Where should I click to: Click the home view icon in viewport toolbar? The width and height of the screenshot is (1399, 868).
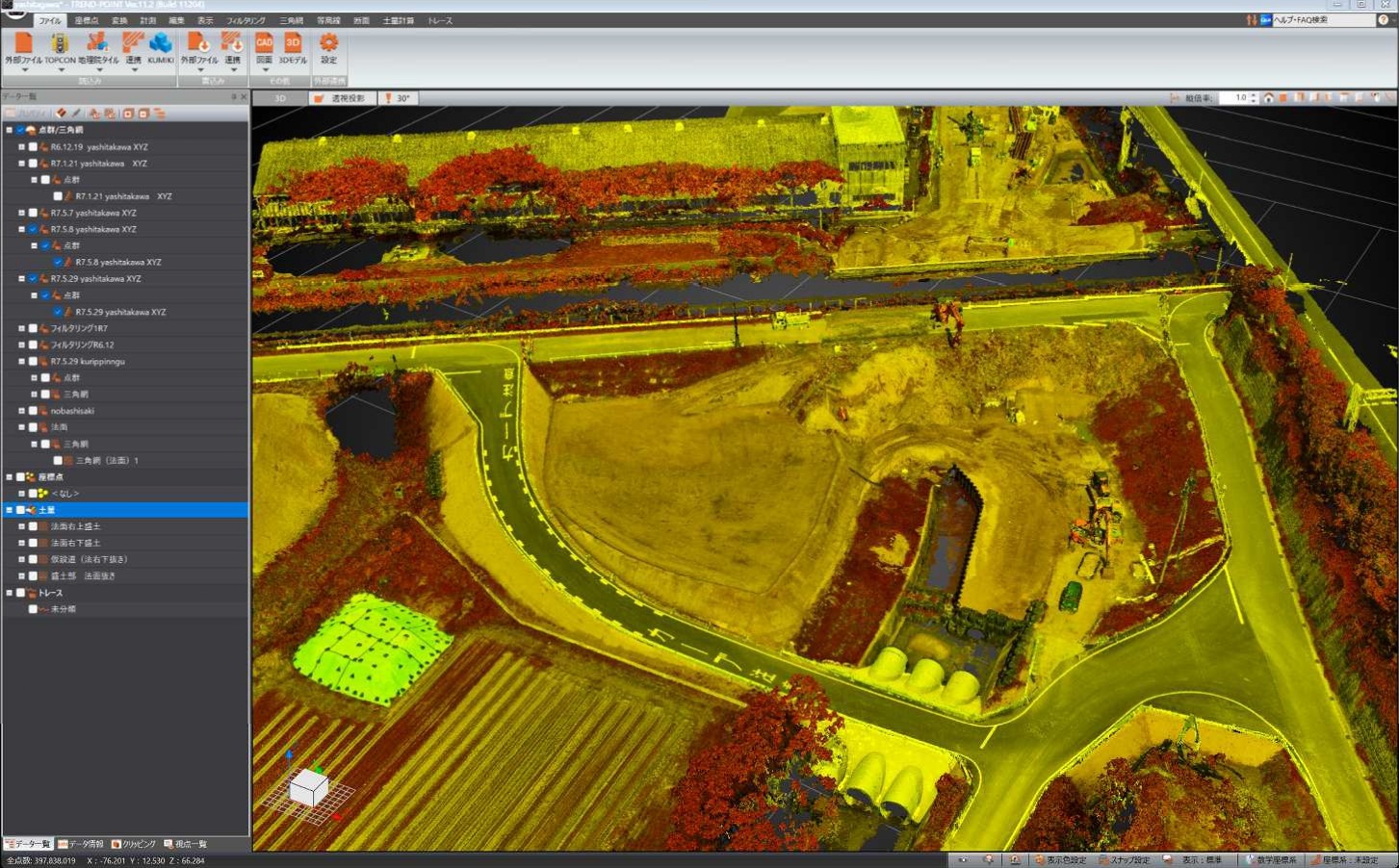pyautogui.click(x=1269, y=98)
